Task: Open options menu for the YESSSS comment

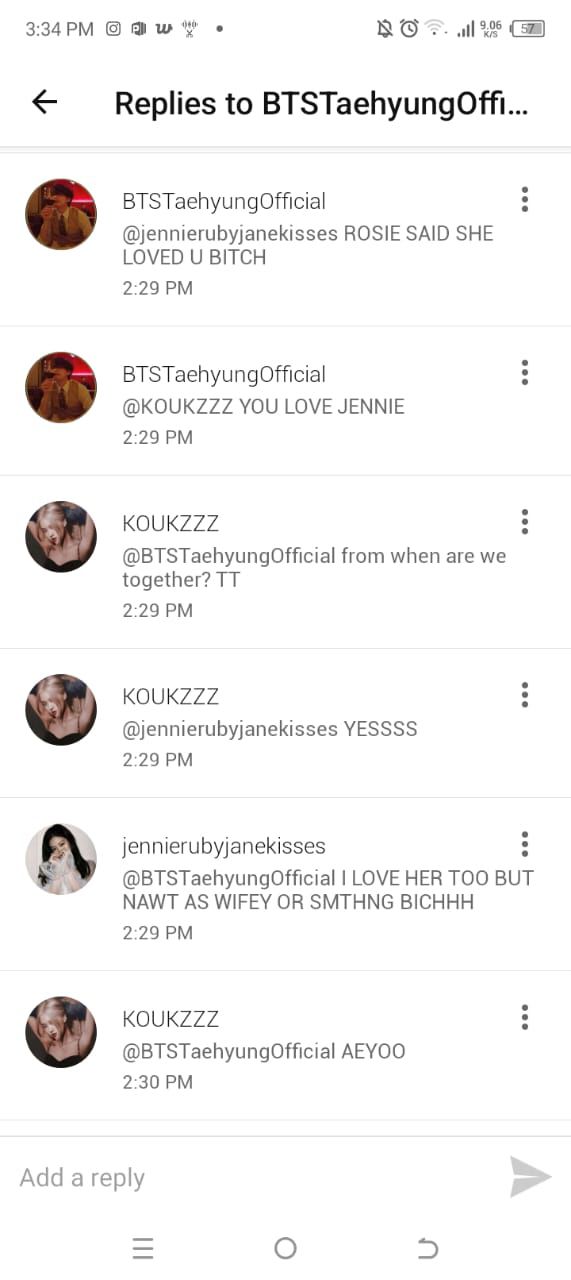Action: point(524,695)
